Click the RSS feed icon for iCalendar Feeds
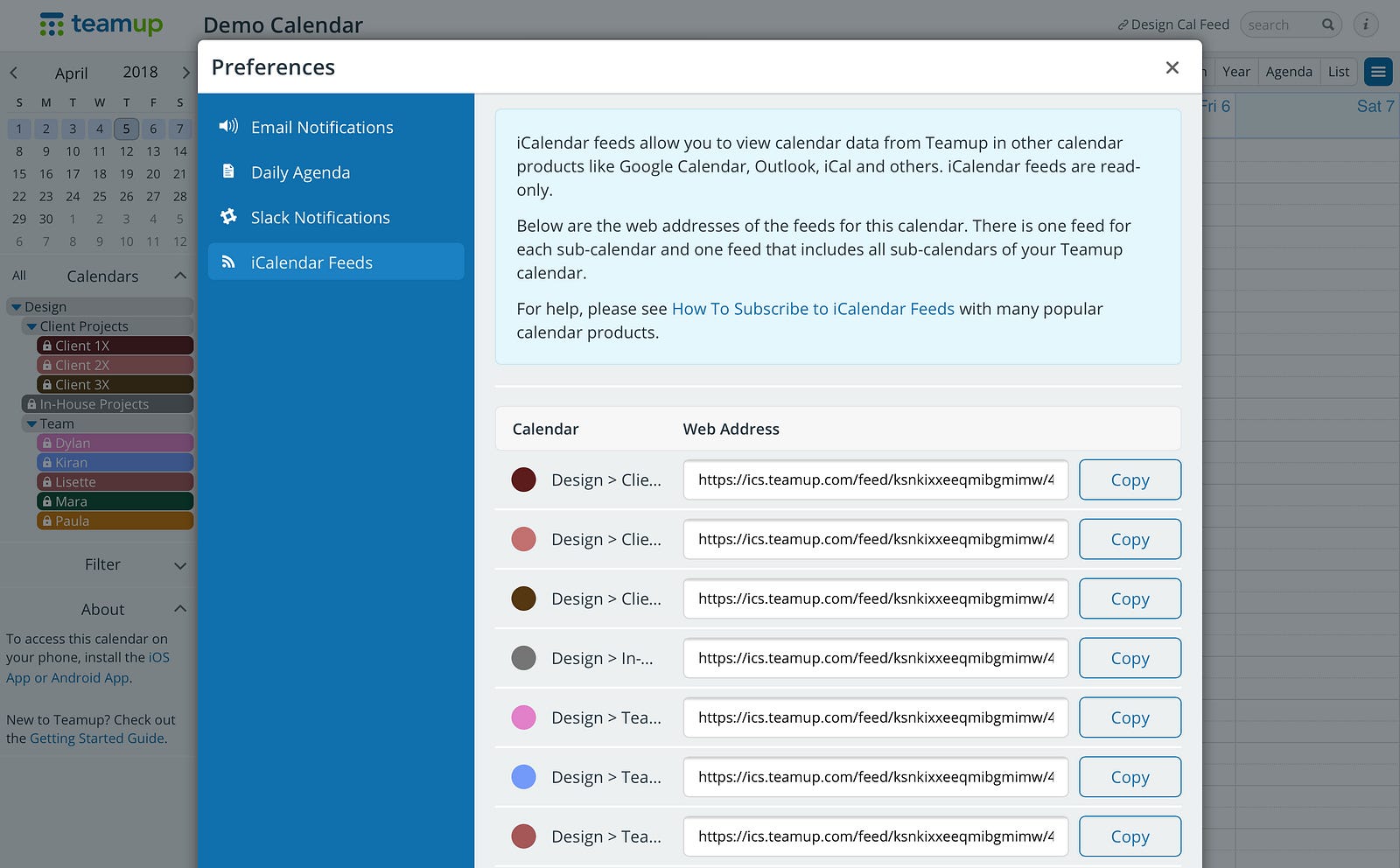 click(x=228, y=262)
